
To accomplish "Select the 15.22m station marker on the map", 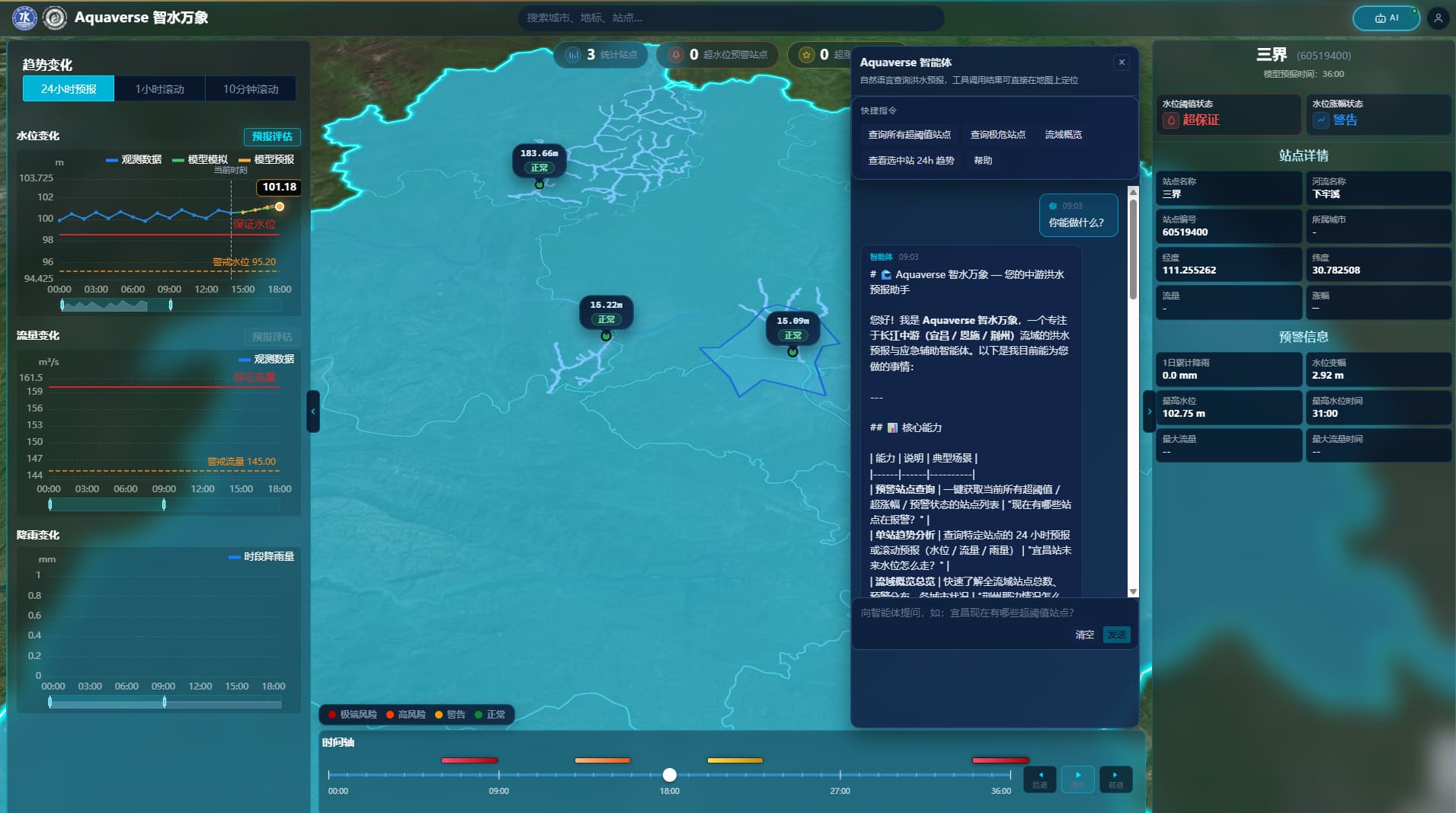I will point(606,312).
